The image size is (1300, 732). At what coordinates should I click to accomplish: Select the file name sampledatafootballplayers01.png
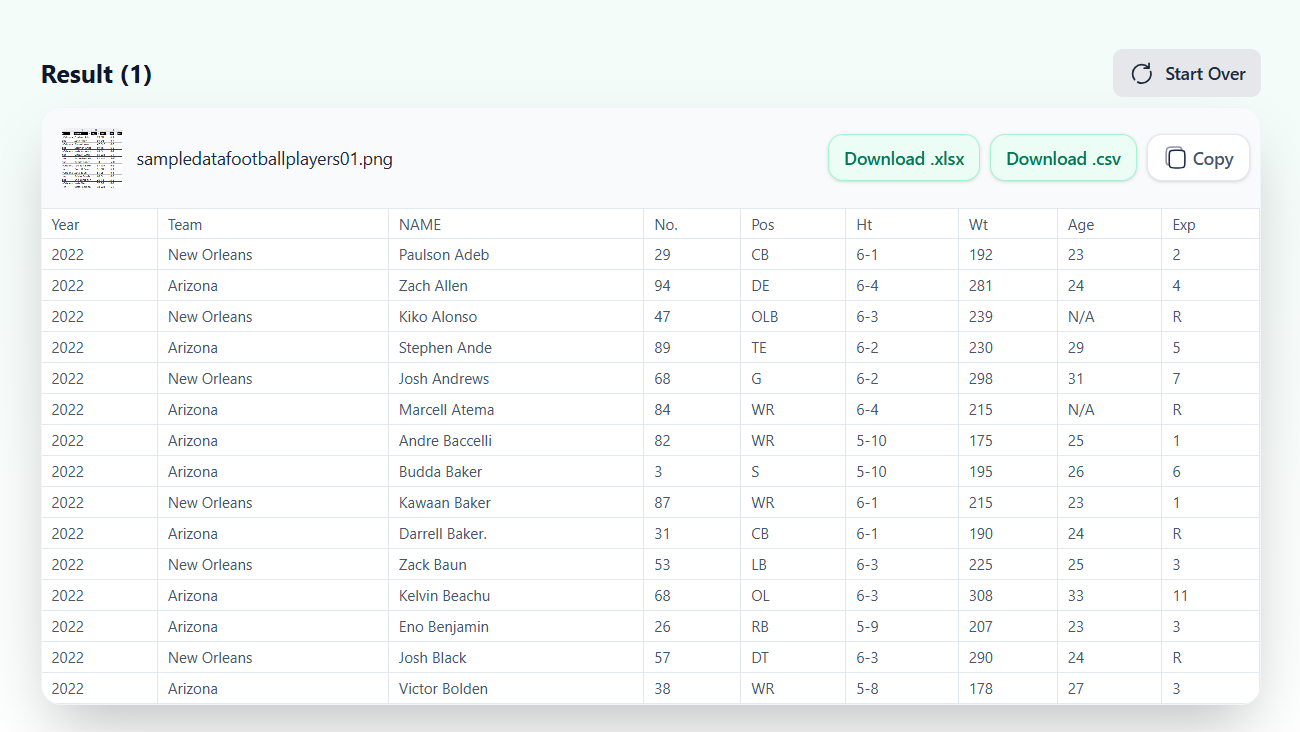pos(264,159)
